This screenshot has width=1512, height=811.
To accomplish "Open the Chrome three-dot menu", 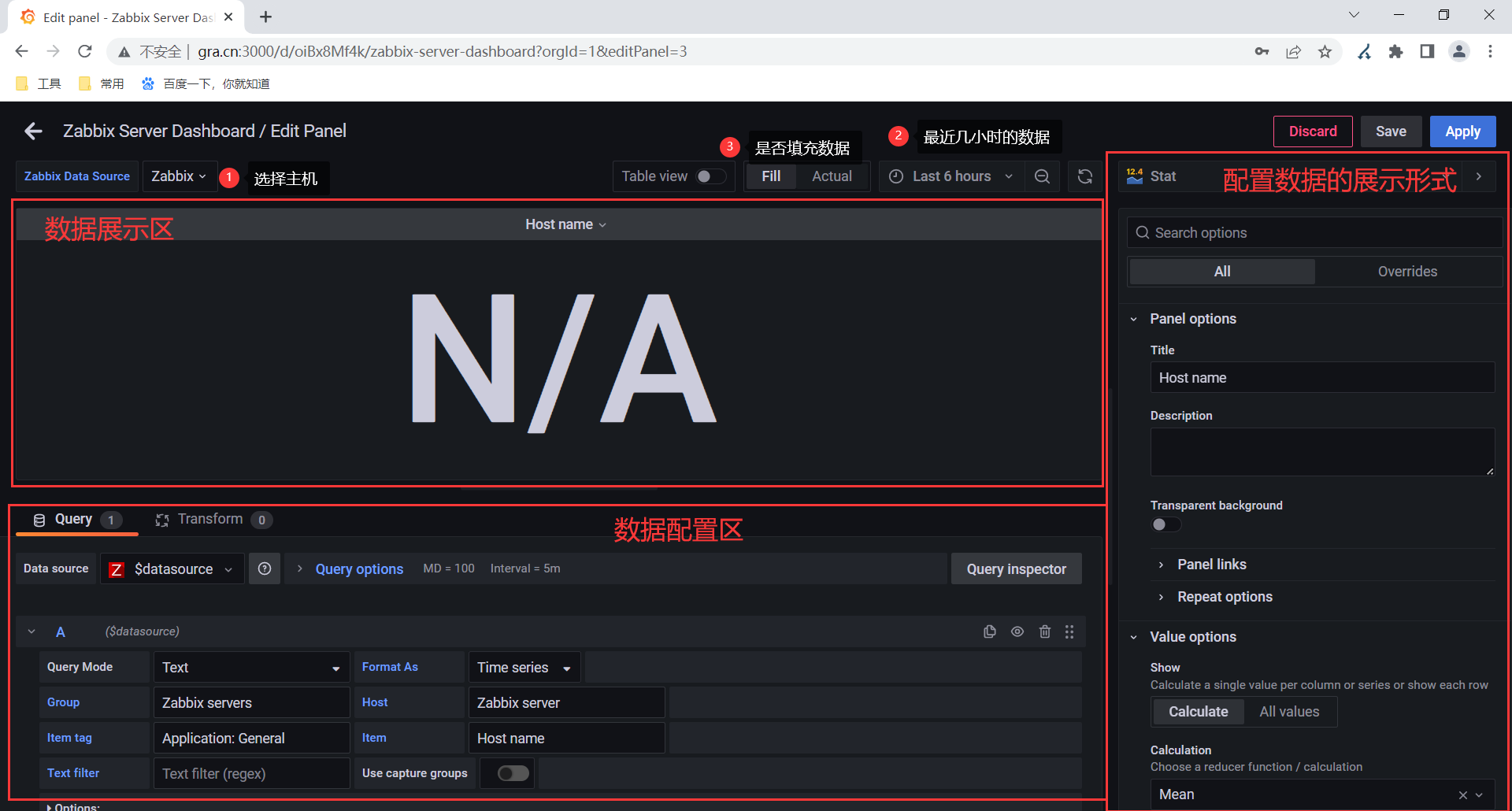I will (x=1490, y=52).
